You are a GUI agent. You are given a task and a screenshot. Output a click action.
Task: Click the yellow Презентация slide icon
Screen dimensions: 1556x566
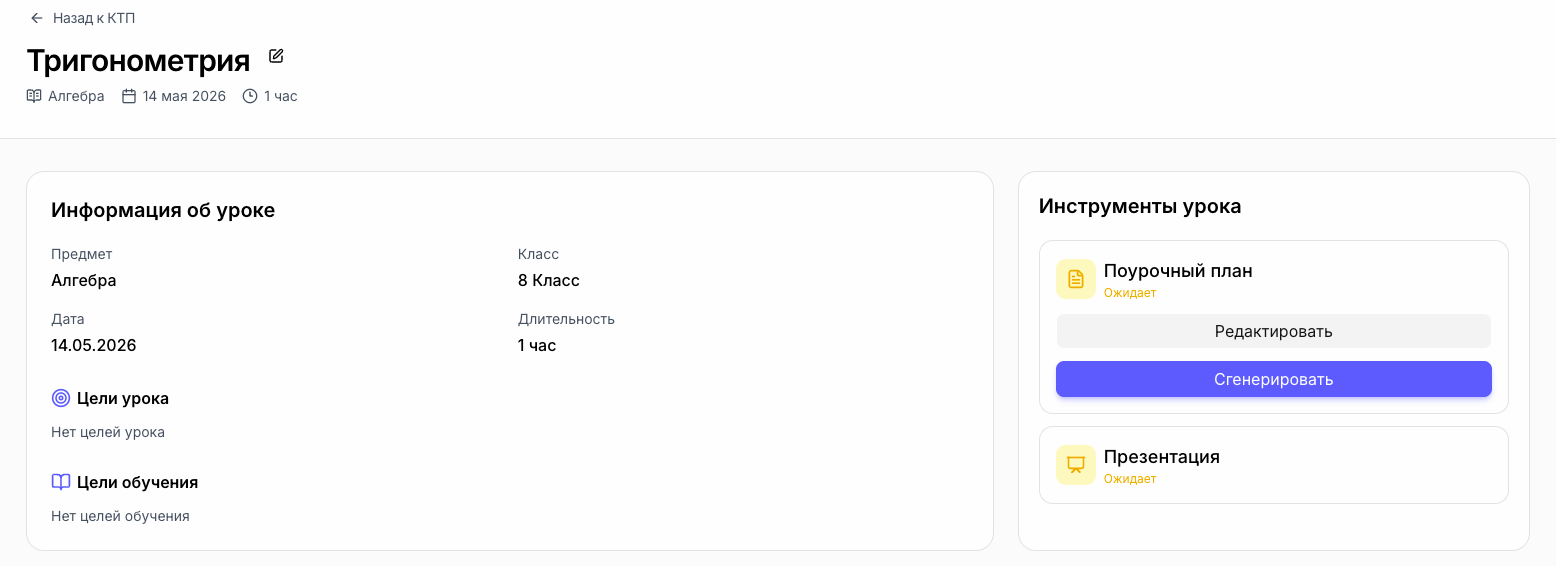(1076, 465)
